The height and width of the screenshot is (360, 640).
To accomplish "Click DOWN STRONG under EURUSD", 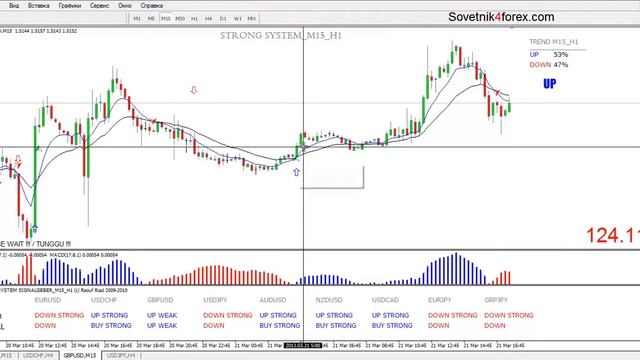I will coord(59,316).
